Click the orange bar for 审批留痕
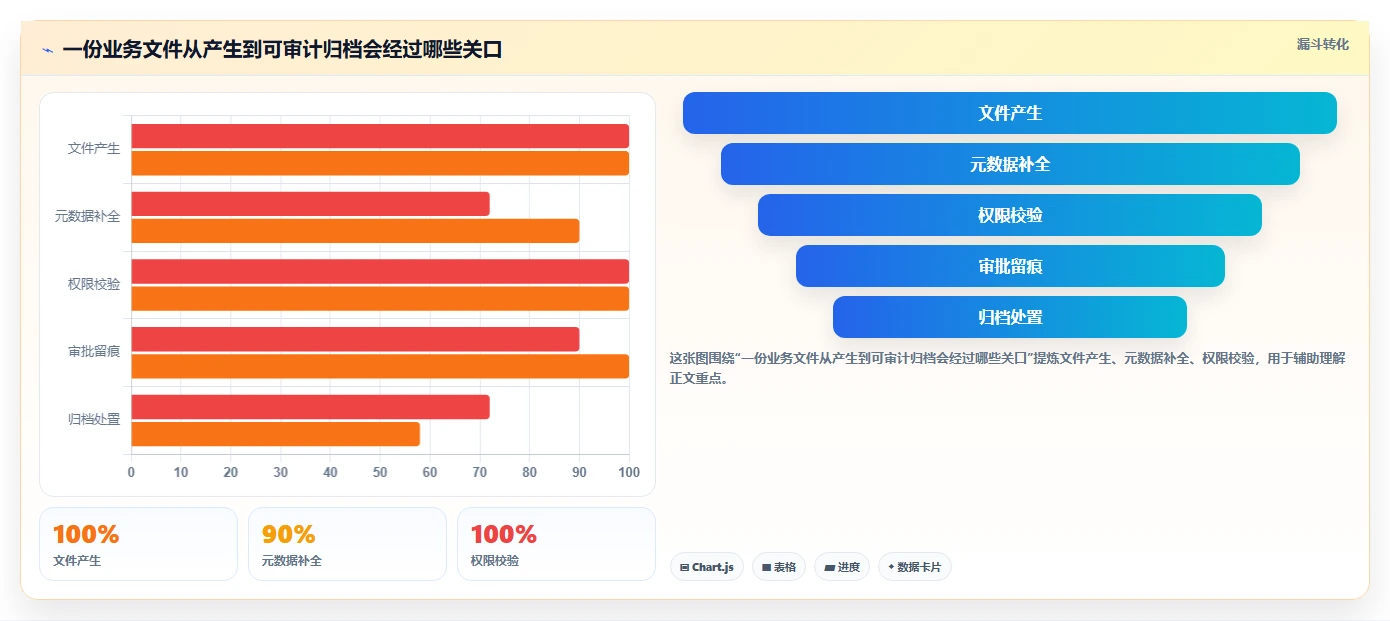 (380, 366)
